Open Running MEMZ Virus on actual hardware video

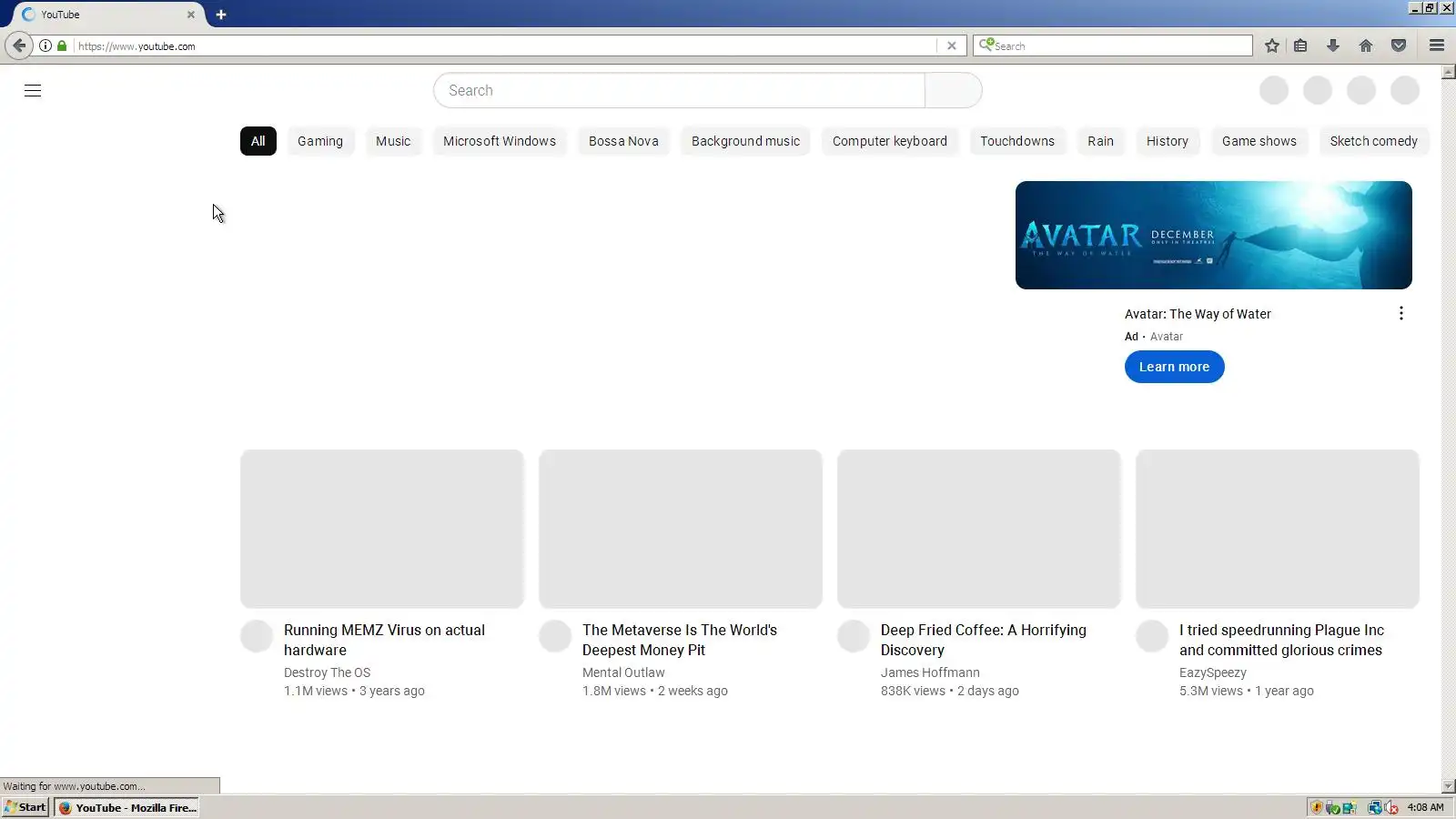384,640
